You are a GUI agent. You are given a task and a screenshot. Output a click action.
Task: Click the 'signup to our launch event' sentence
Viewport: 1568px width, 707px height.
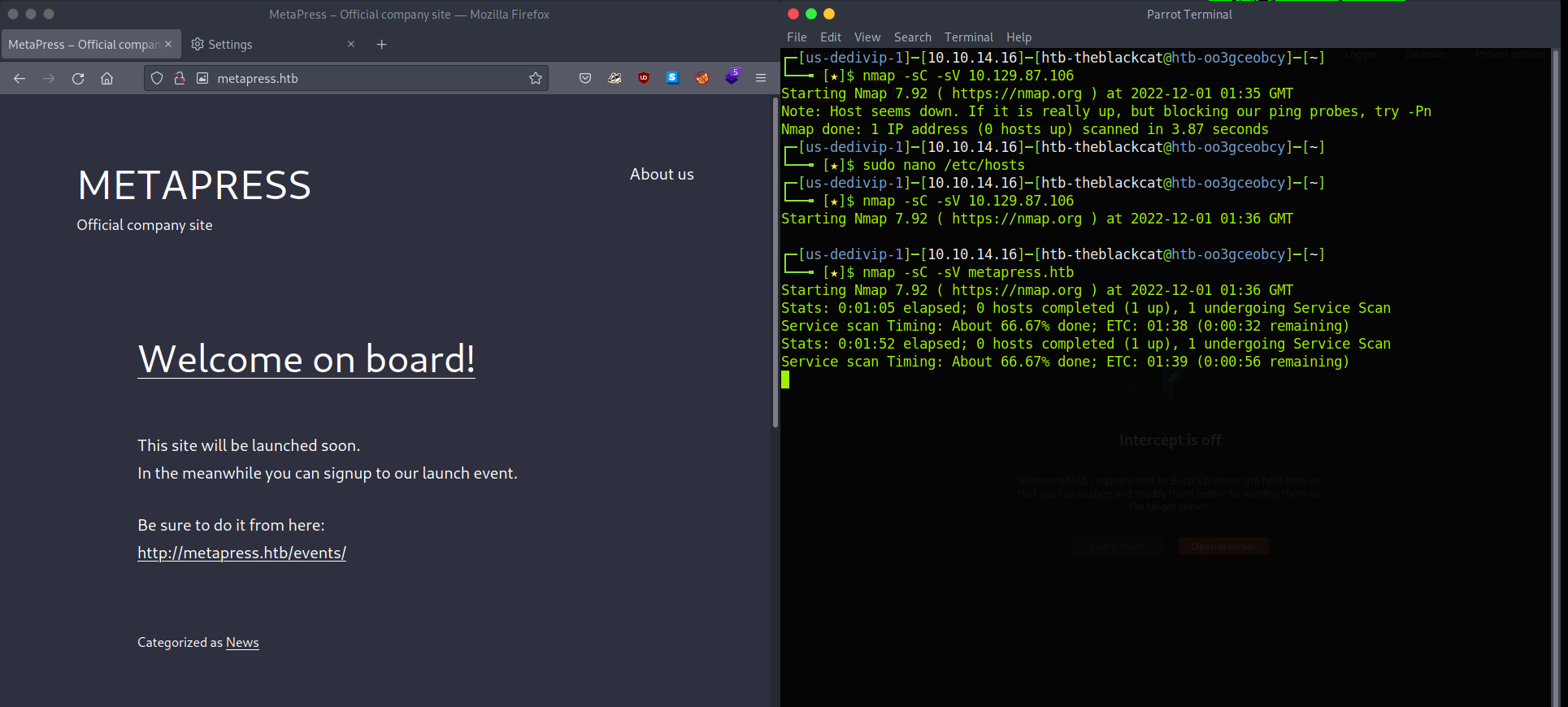point(328,473)
